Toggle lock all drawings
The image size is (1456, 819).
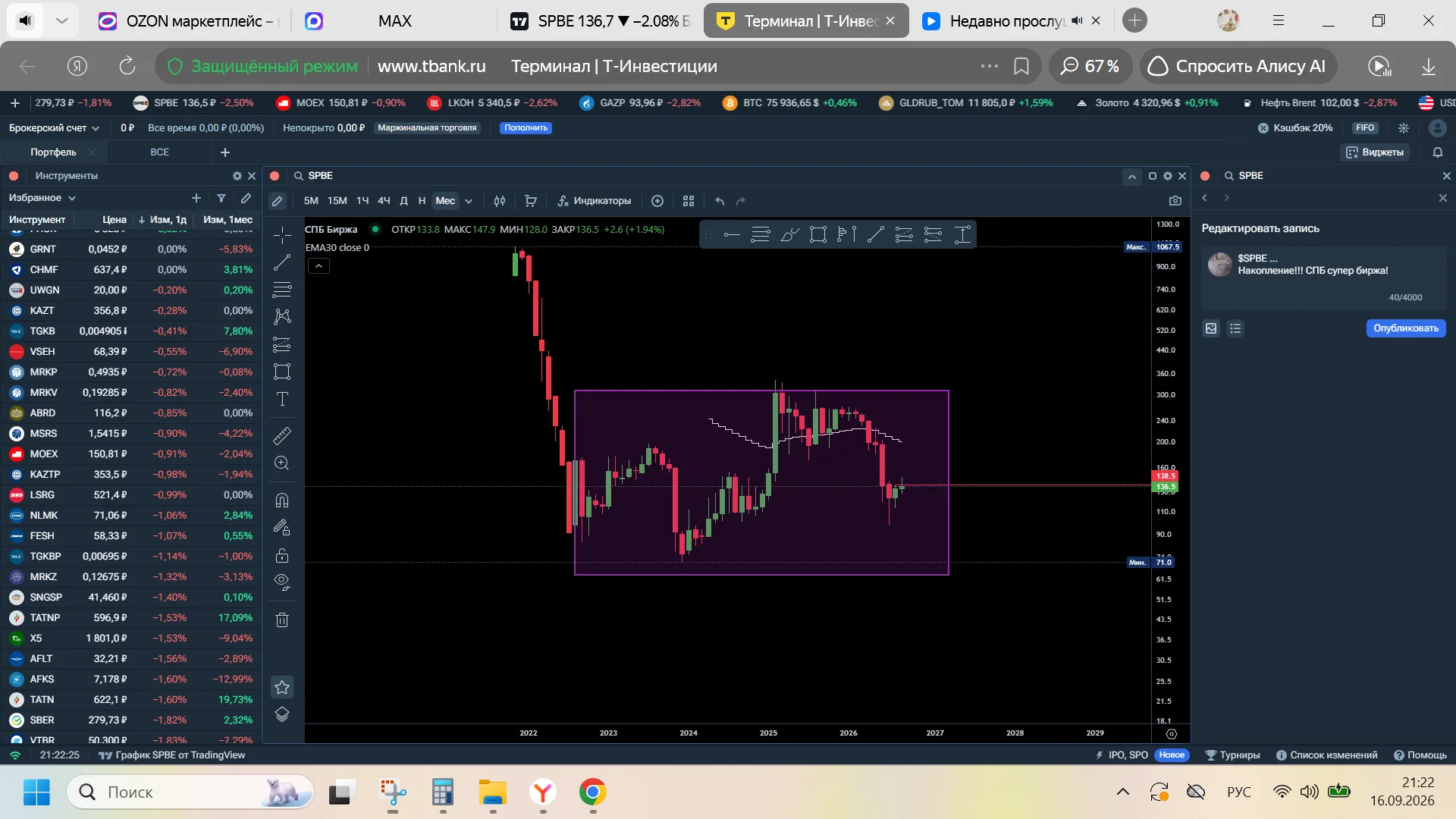(x=282, y=555)
